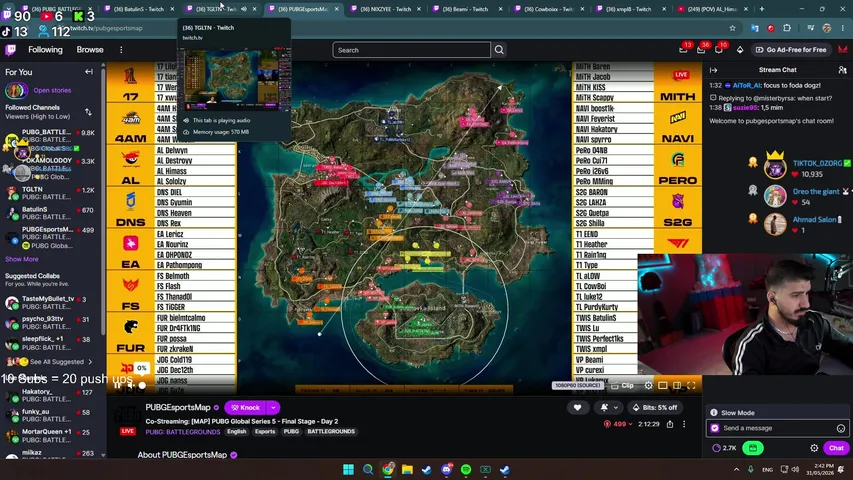853x480 pixels.
Task: Select the Esports stream tag
Action: coord(265,432)
